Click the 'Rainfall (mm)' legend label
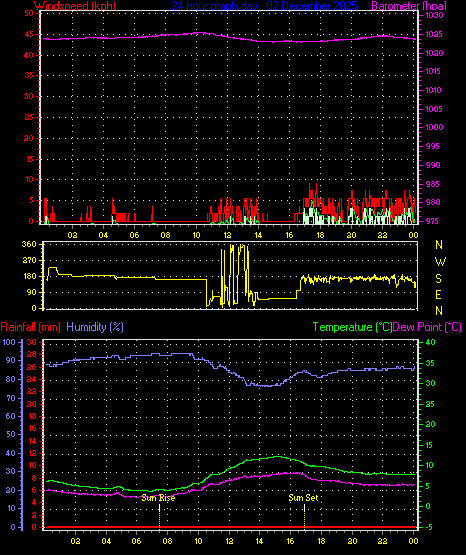466x555 pixels. [x=30, y=327]
